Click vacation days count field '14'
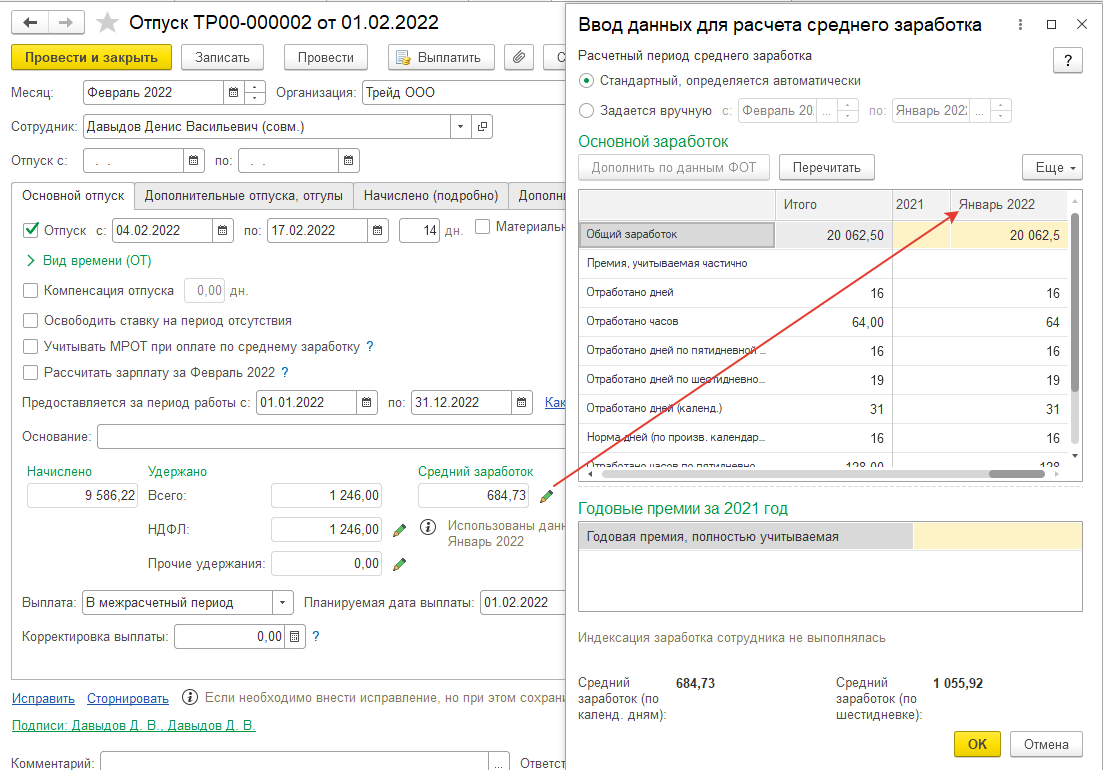The width and height of the screenshot is (1103, 770). coord(419,231)
